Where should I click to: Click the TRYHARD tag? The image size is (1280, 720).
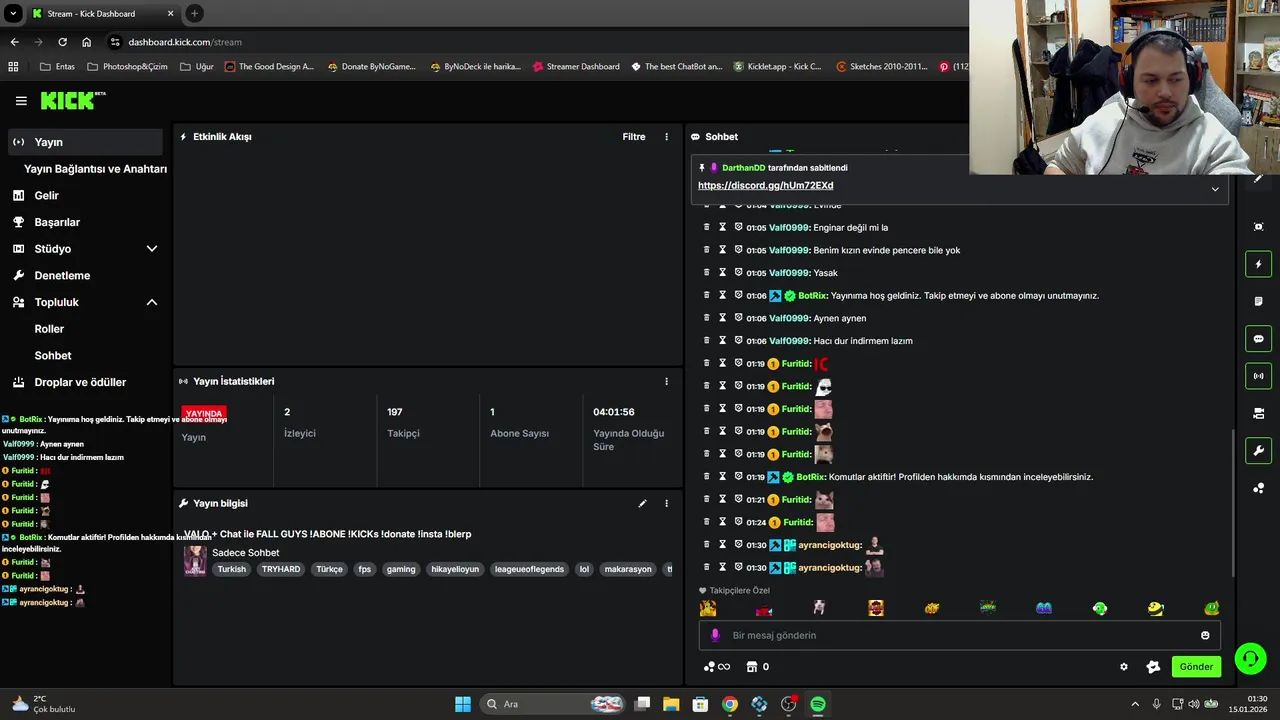(281, 569)
